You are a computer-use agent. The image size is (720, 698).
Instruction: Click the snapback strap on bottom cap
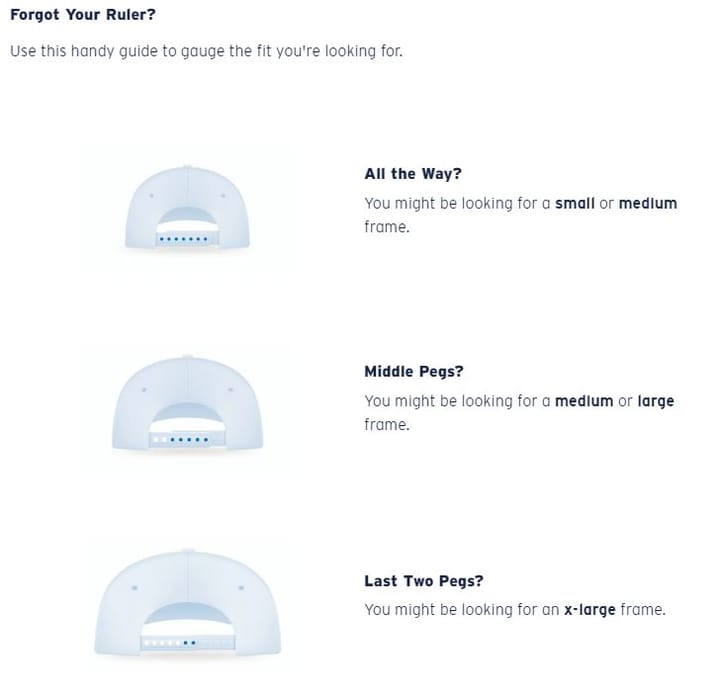tap(187, 642)
